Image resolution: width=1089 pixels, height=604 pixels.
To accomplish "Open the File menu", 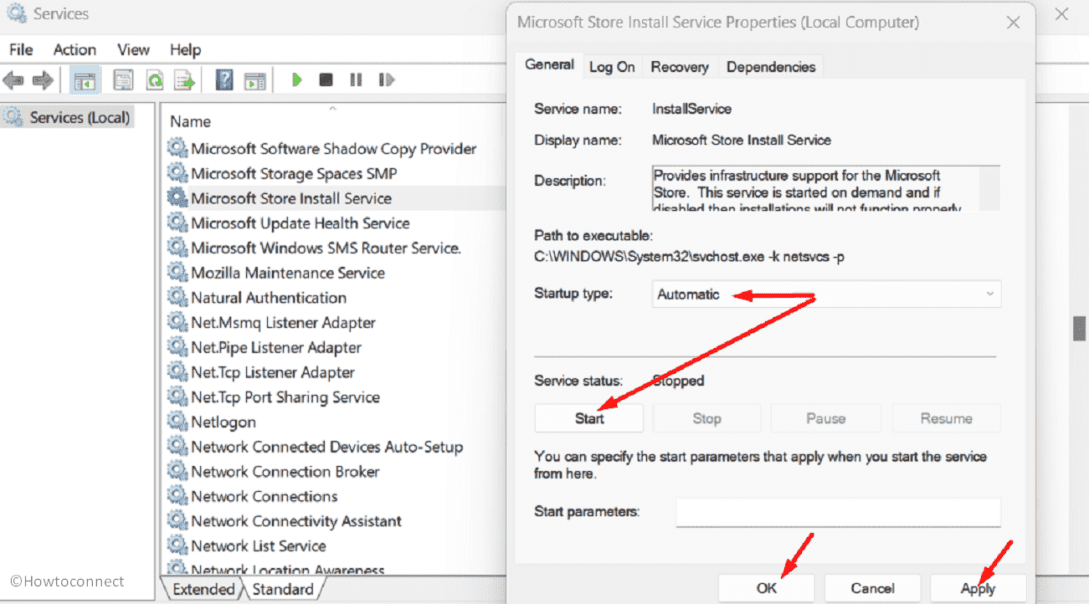I will click(x=21, y=50).
